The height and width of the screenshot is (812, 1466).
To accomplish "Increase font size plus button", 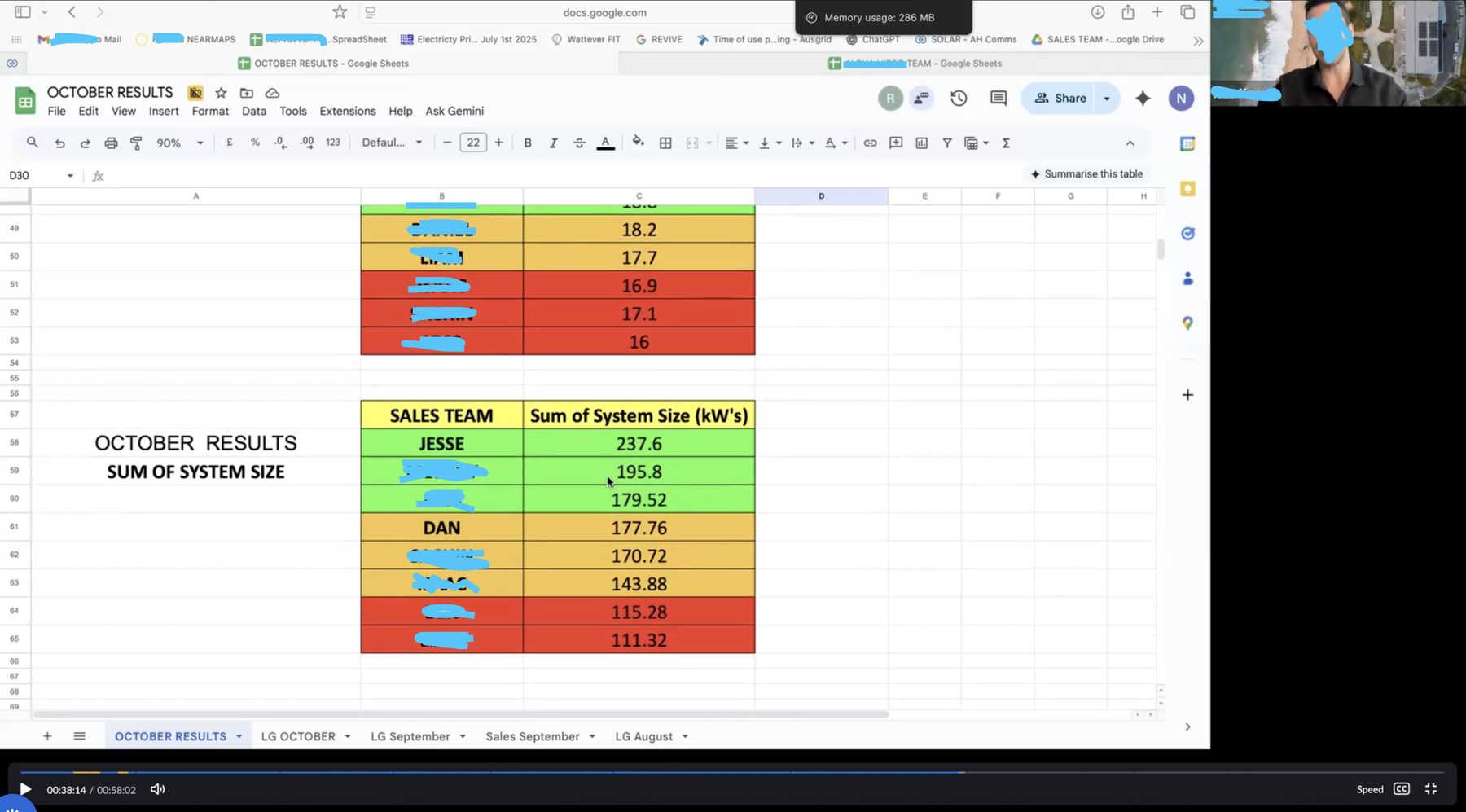I will tap(498, 143).
